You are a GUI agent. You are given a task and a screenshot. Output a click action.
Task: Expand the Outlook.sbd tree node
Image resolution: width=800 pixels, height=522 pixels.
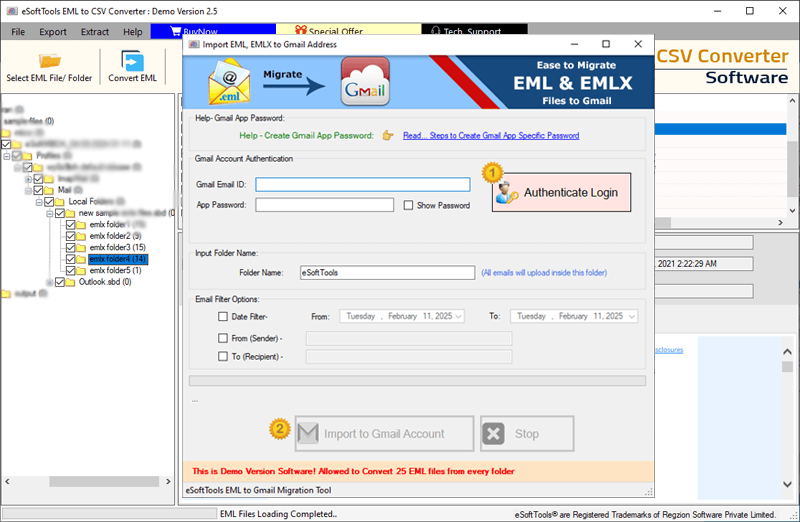49,282
